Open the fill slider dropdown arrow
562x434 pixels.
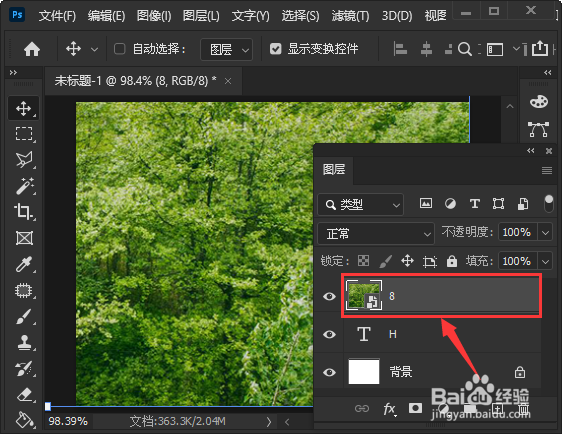546,261
